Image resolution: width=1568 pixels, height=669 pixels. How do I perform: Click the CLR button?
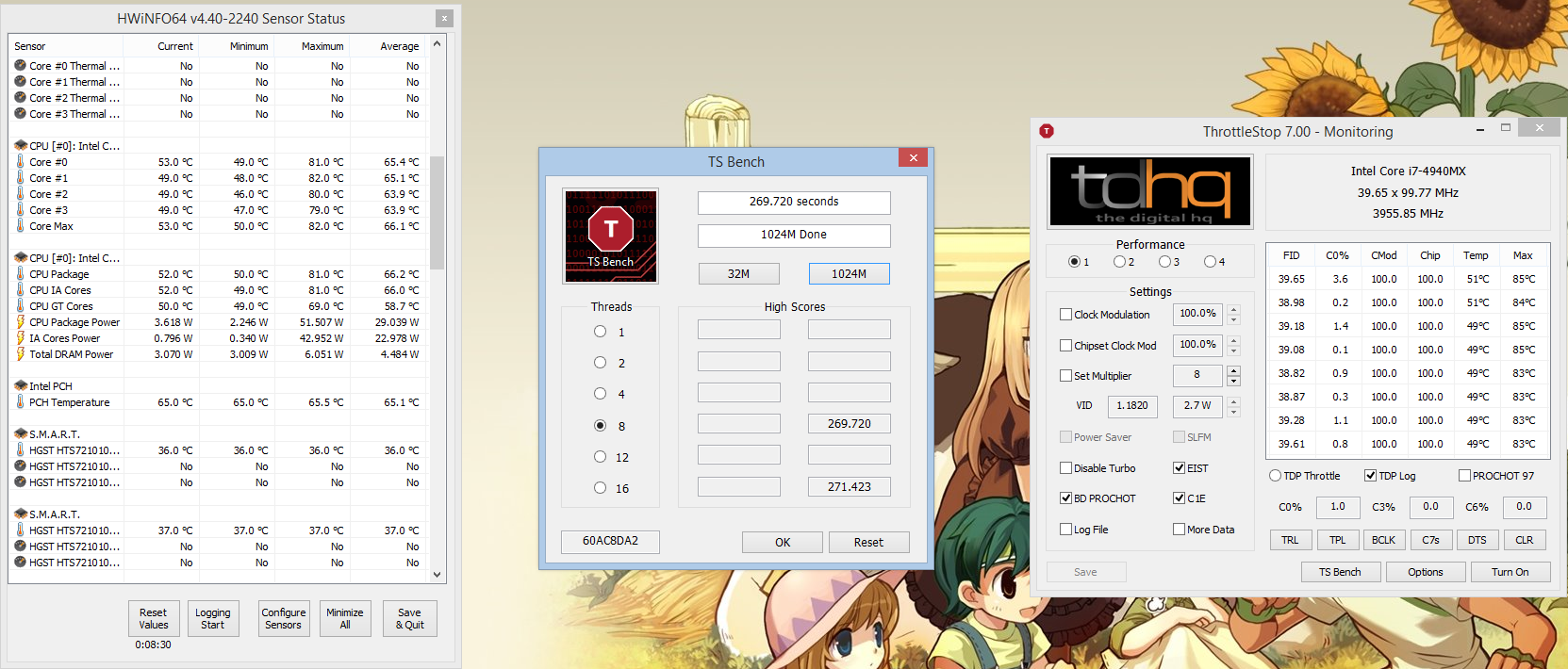click(x=1524, y=540)
